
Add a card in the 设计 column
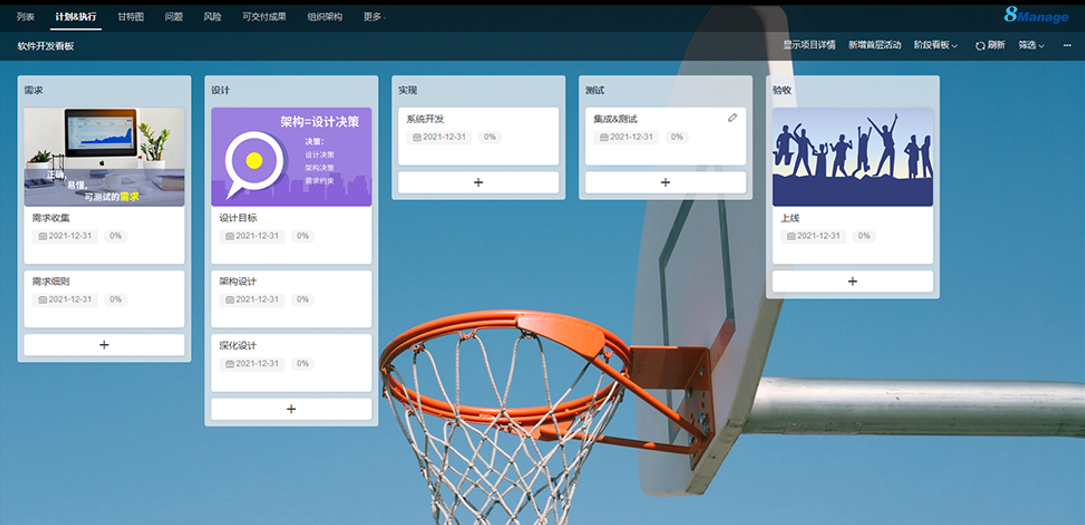pos(291,409)
